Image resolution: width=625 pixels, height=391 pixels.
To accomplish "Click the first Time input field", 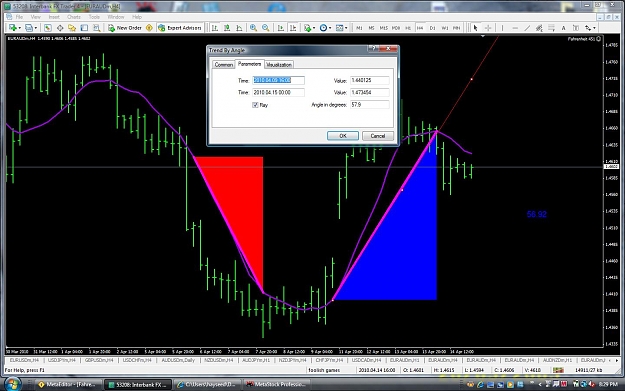I will click(279, 80).
